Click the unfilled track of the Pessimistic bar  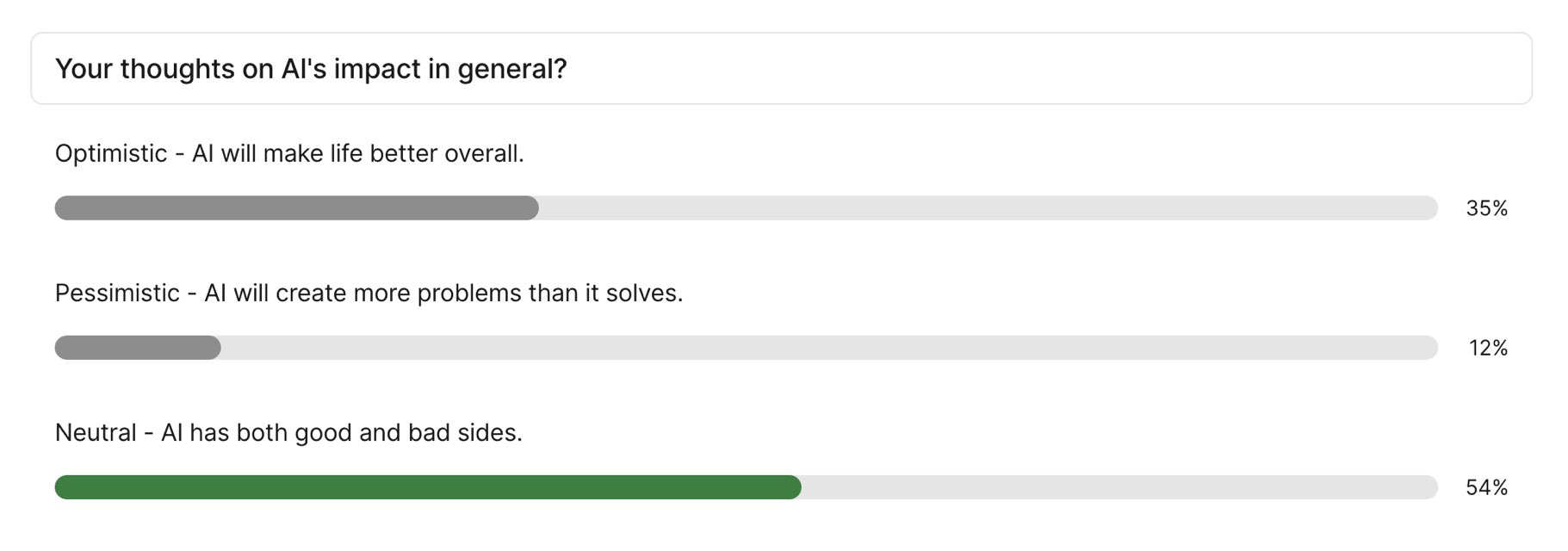point(828,348)
